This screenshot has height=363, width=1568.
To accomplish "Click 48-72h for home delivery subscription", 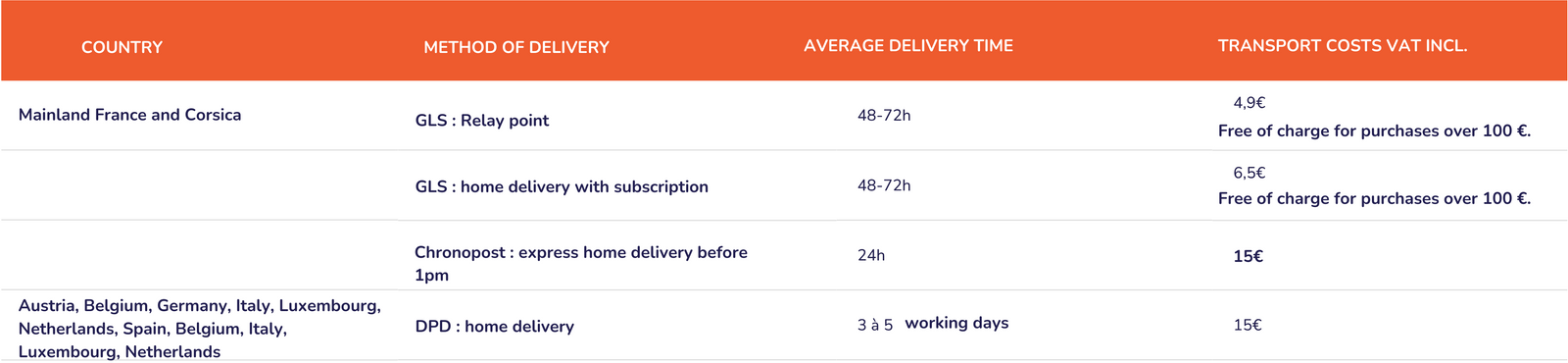I will [x=884, y=185].
